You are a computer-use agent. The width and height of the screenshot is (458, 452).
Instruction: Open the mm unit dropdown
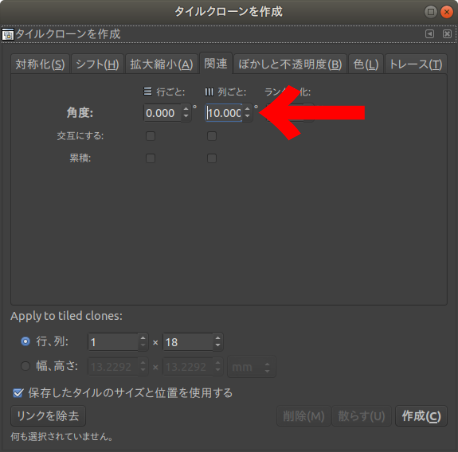tap(252, 367)
